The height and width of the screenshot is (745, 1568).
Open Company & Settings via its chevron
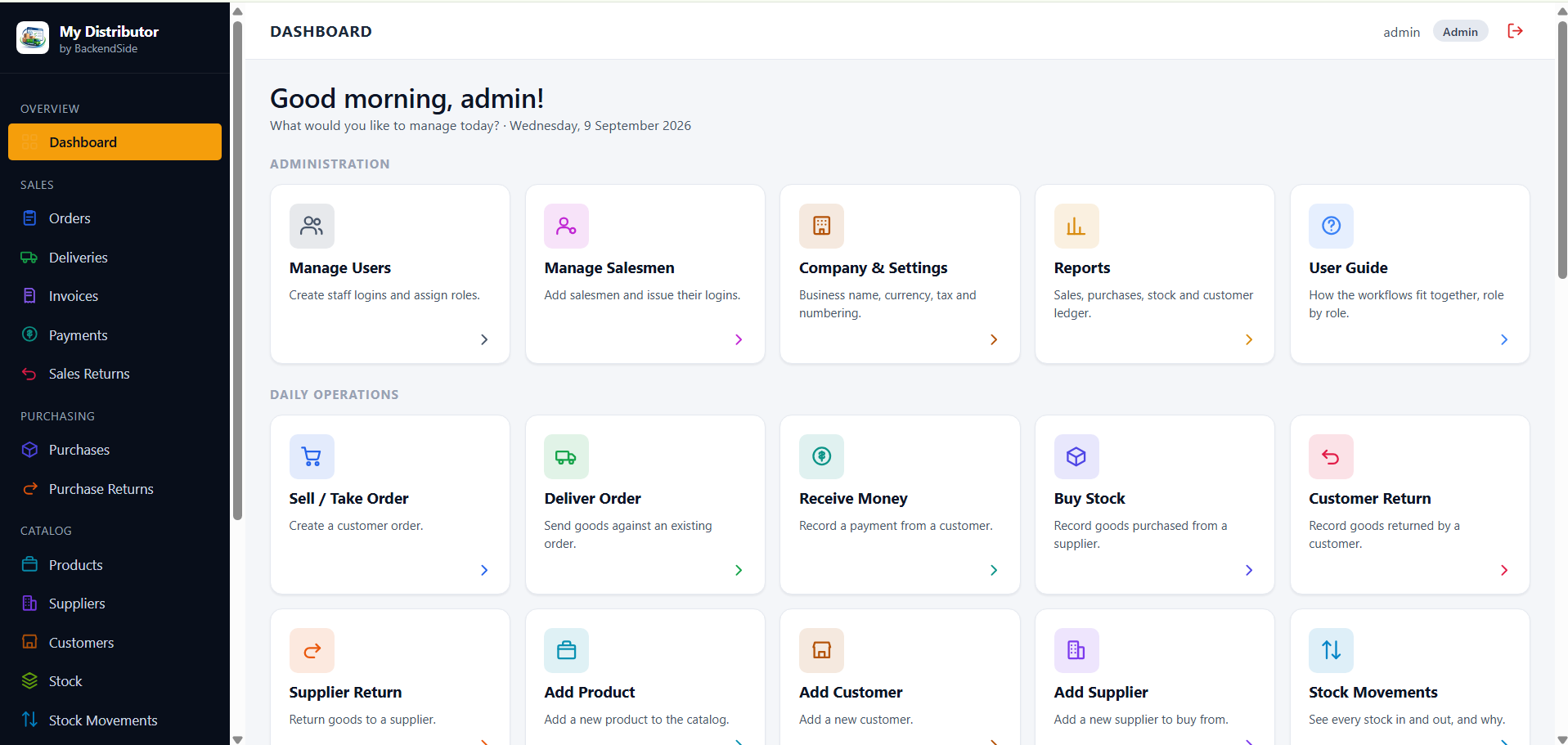pos(994,339)
